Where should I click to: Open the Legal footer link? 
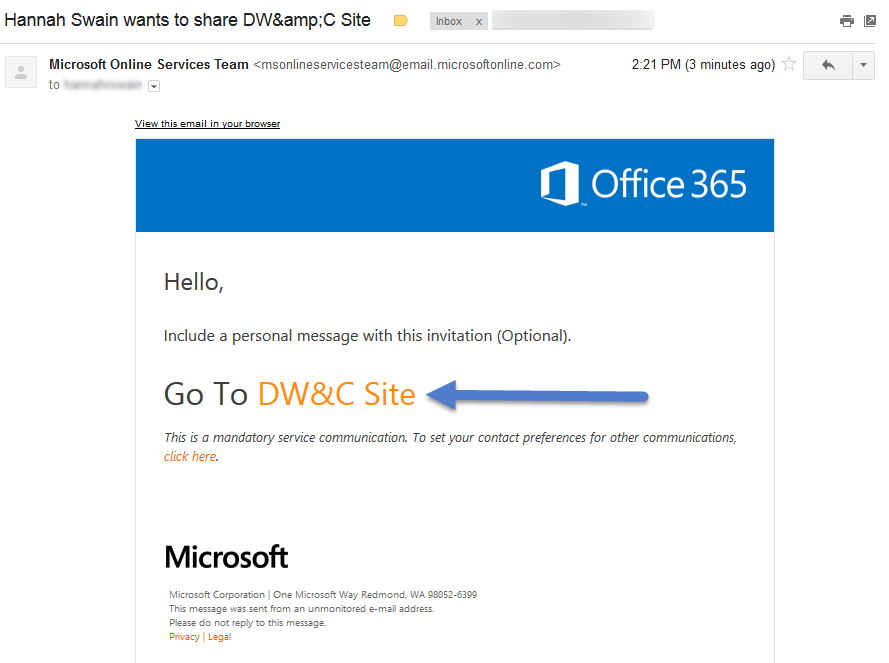[220, 637]
